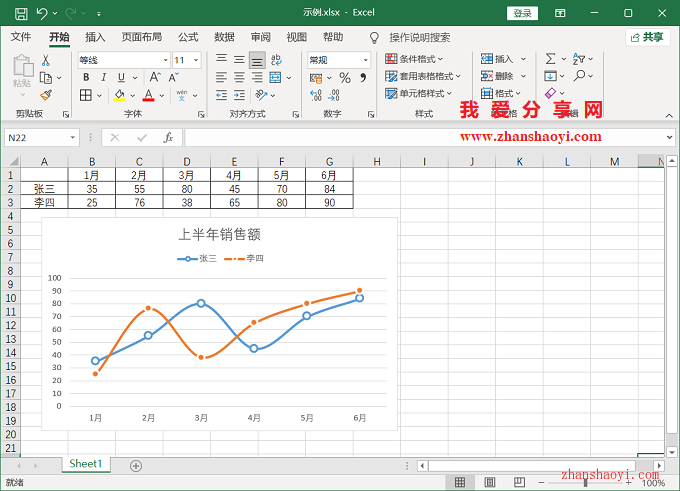
Task: Open font color dropdown arrow
Action: [x=162, y=95]
